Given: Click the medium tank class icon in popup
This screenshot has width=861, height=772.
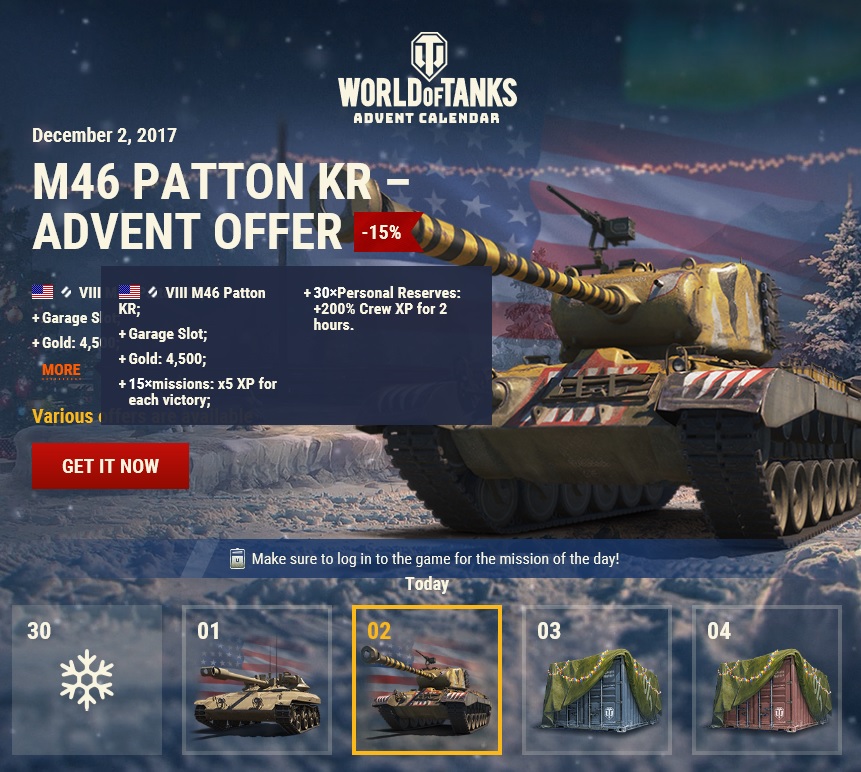Looking at the screenshot, I should tap(153, 292).
